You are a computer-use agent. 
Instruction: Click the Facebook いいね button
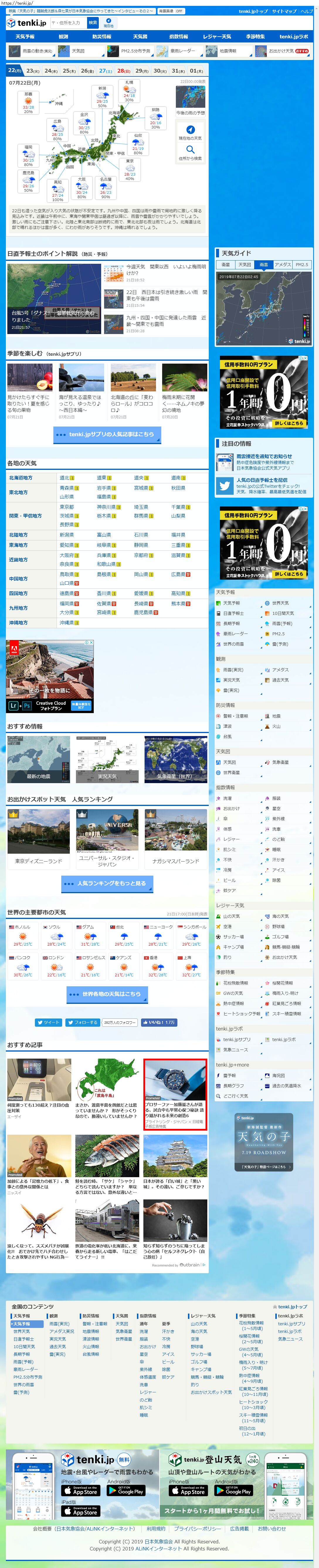[x=159, y=1022]
